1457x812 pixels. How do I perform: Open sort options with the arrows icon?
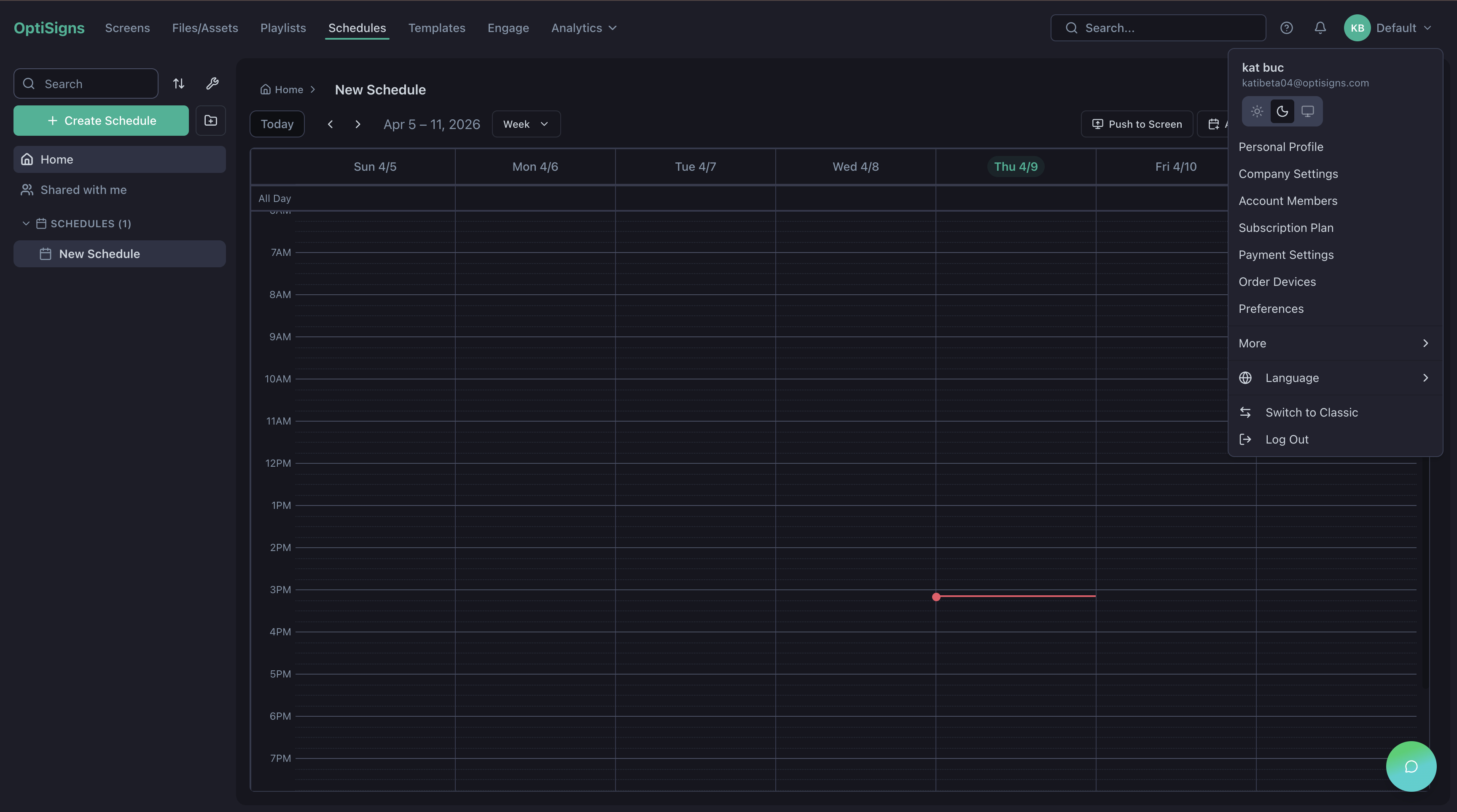pos(179,83)
